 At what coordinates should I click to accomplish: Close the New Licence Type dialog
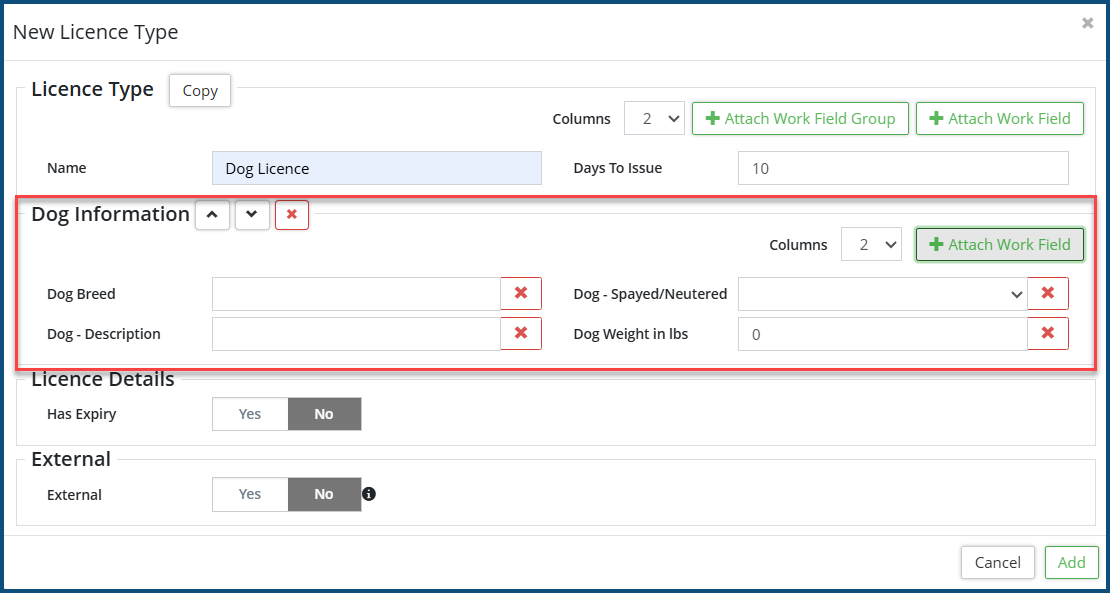click(1088, 23)
